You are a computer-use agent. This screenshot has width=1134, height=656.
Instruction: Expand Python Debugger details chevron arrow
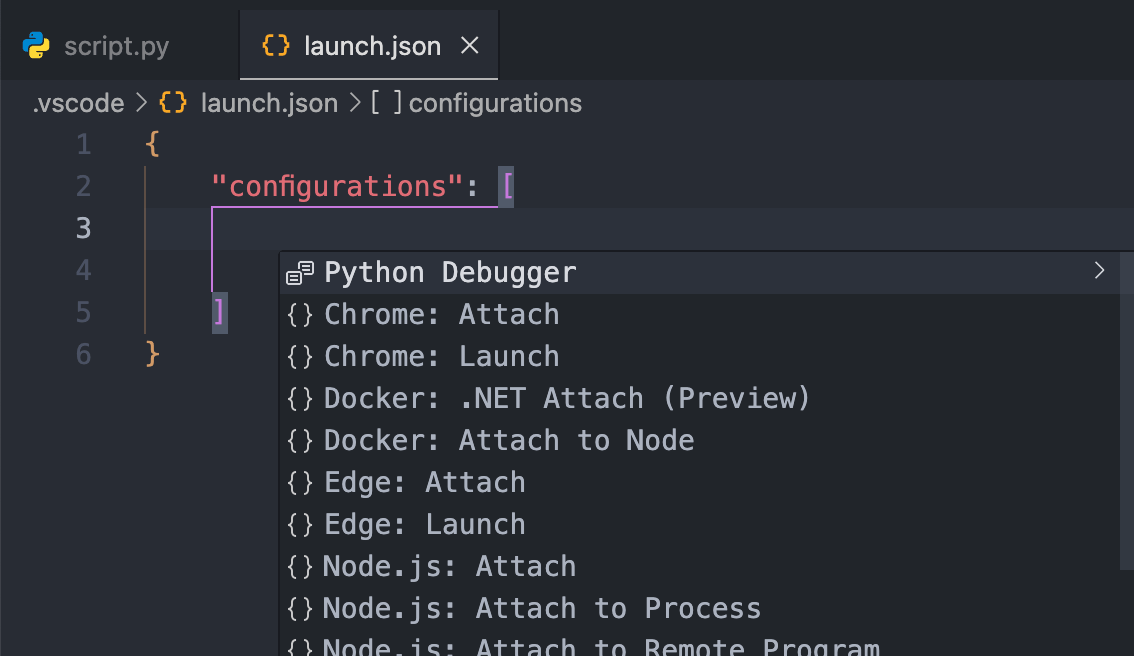(x=1099, y=270)
